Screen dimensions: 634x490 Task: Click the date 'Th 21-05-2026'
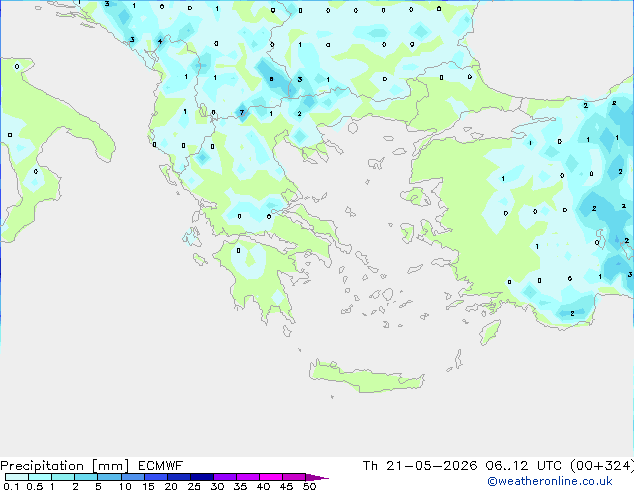click(420, 466)
